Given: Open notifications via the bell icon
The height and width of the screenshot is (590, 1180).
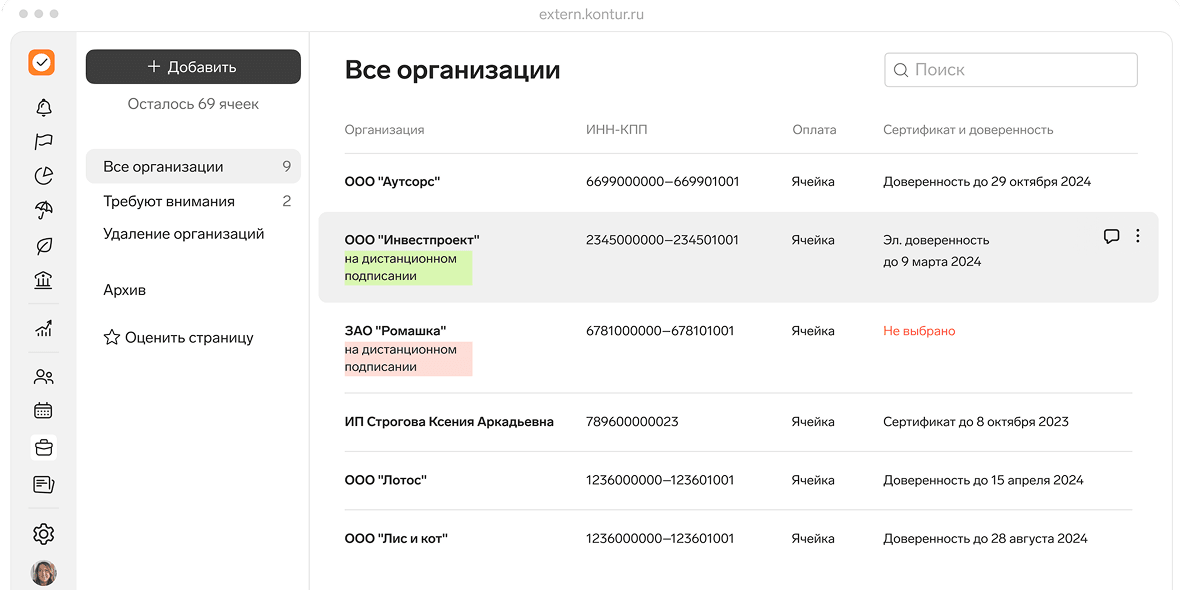Looking at the screenshot, I should (x=43, y=106).
